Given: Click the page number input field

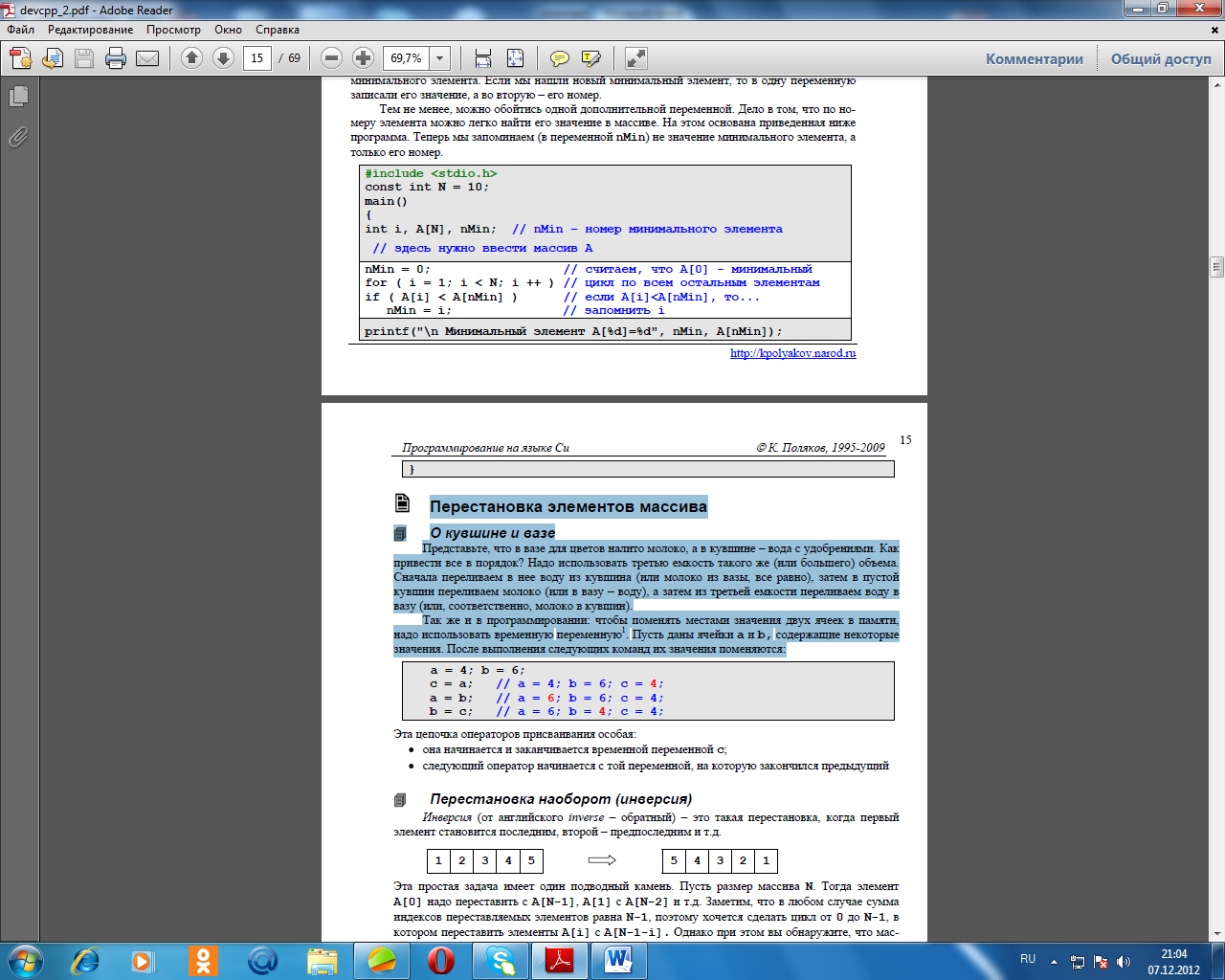Looking at the screenshot, I should [256, 58].
